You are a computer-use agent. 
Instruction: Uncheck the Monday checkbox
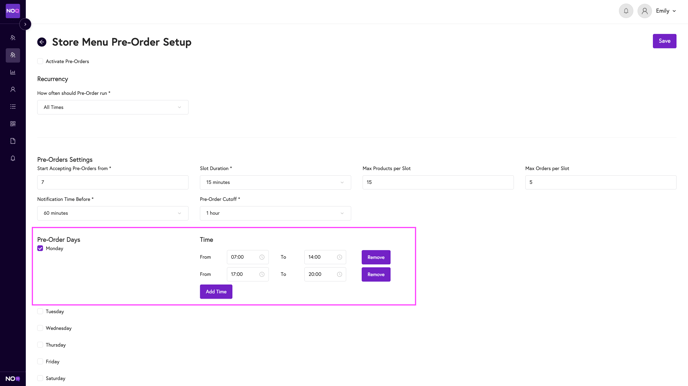click(x=40, y=248)
